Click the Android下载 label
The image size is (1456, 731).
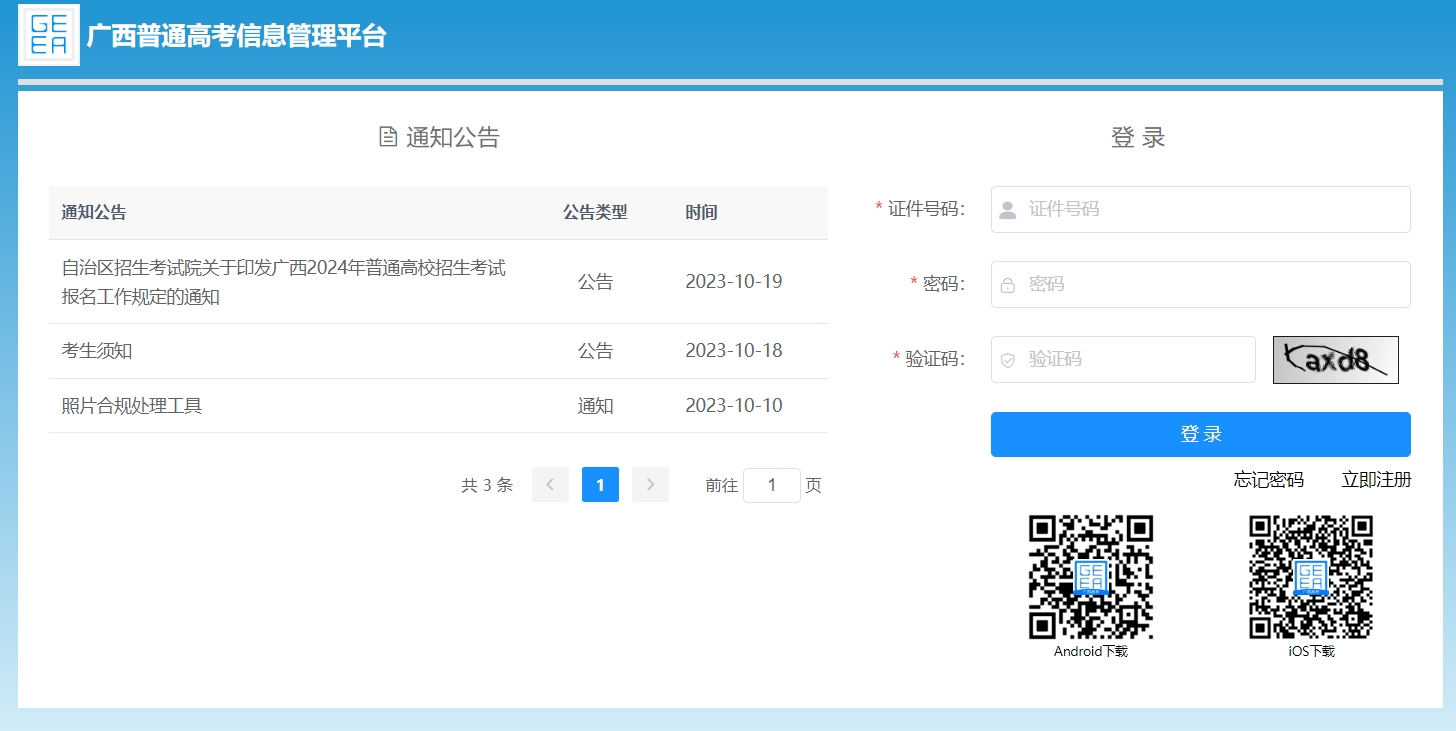coord(1091,651)
